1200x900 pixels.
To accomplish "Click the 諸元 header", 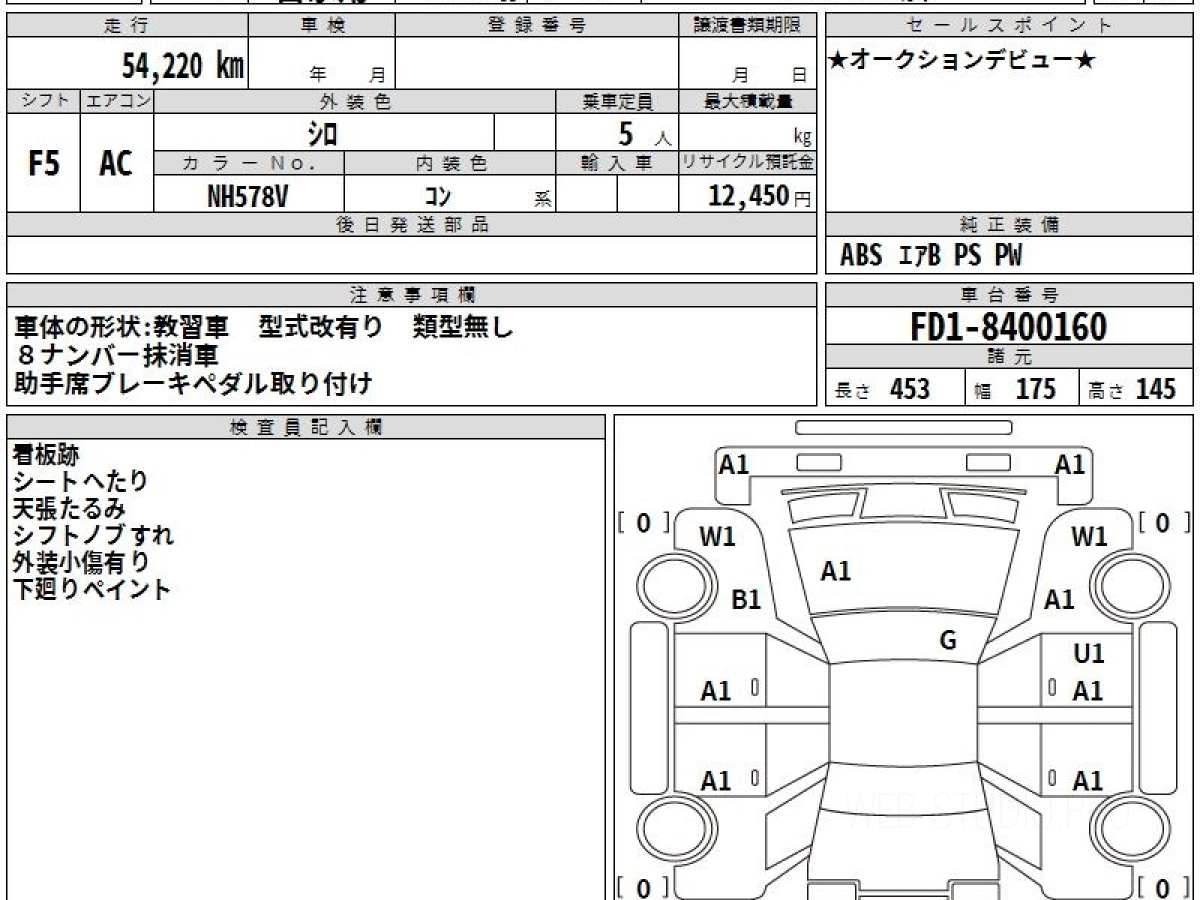I will click(x=1010, y=357).
